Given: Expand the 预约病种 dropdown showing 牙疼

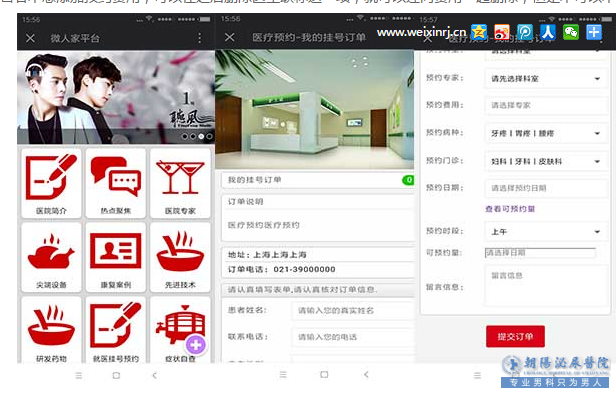Looking at the screenshot, I should (x=546, y=133).
